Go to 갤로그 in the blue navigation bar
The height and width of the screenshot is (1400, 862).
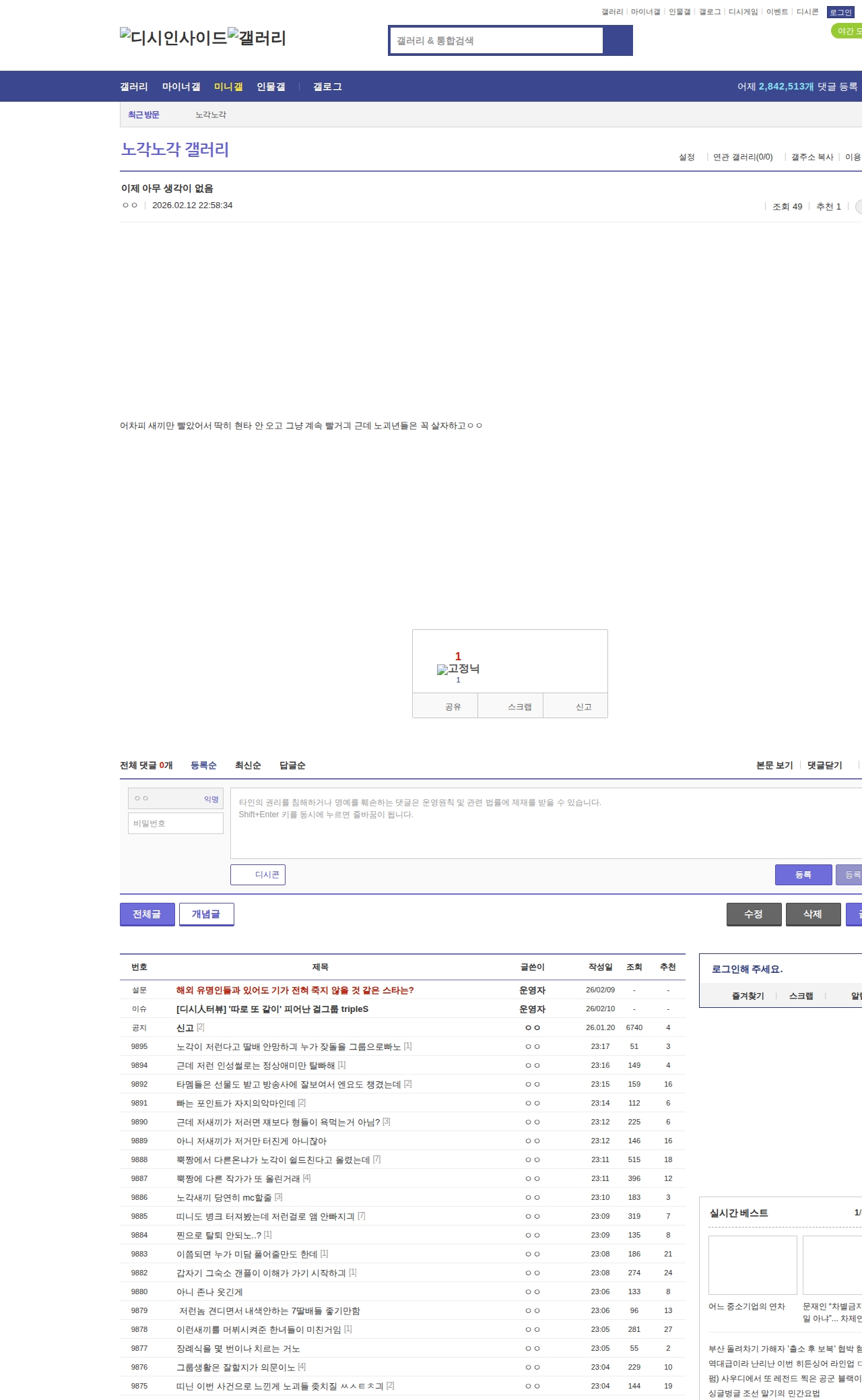pos(327,87)
